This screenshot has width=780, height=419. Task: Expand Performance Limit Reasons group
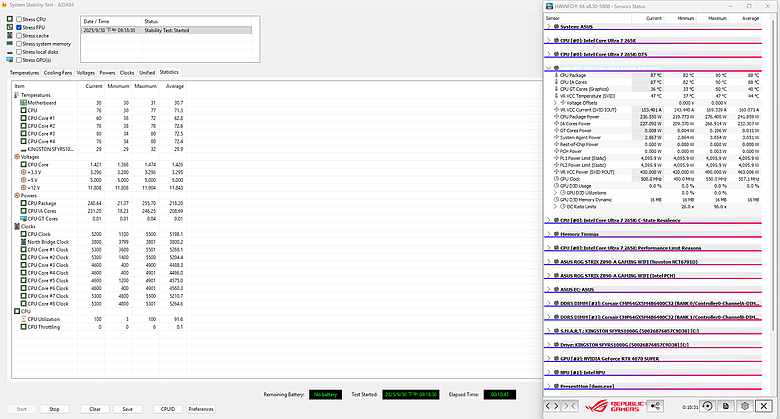[x=549, y=248]
